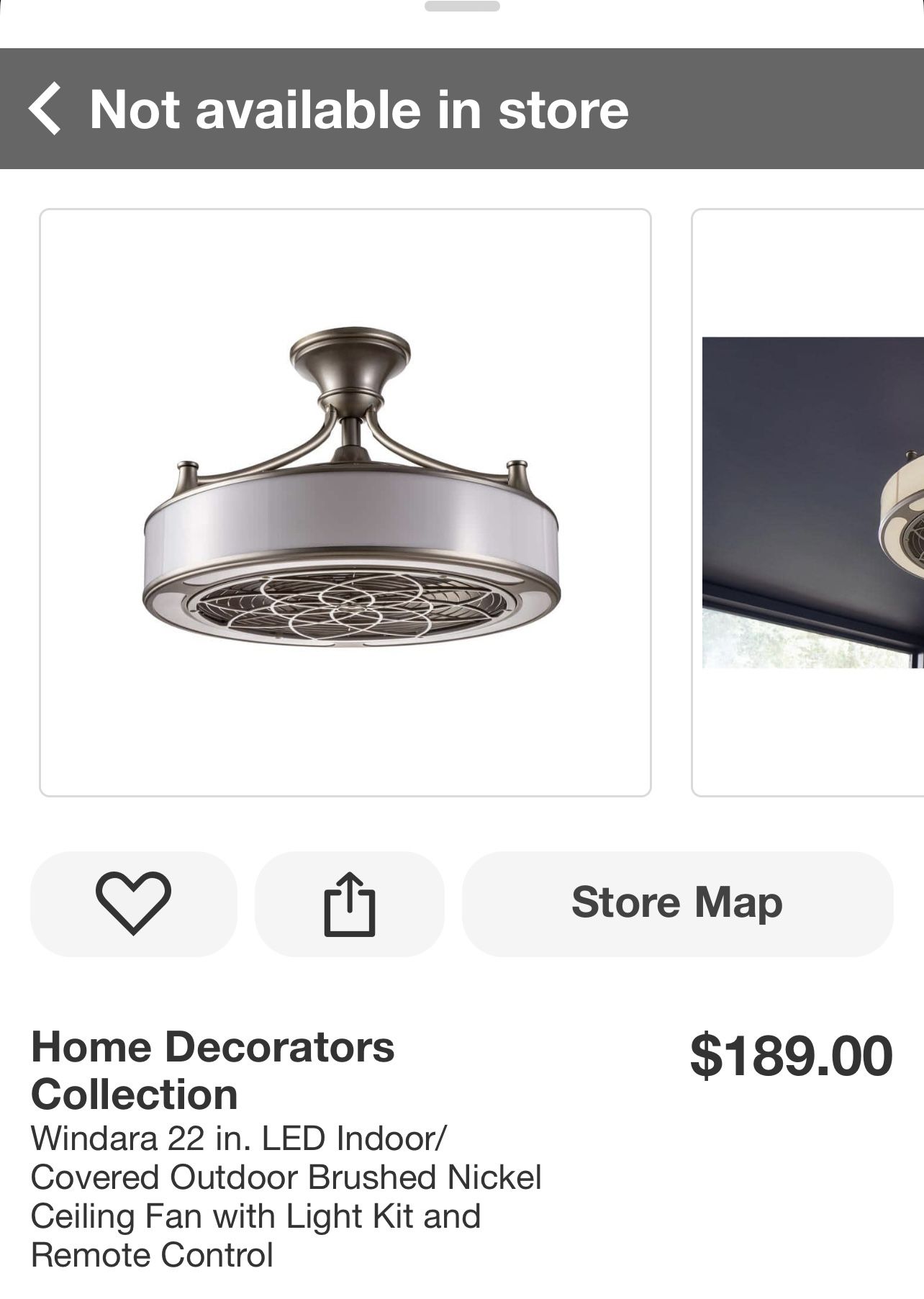Go back using the left arrow
The height and width of the screenshot is (1299, 924).
45,109
